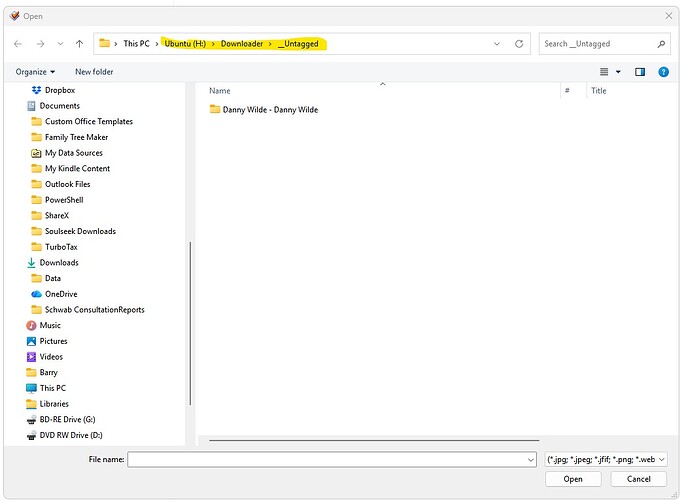The width and height of the screenshot is (681, 500).
Task: Expand the address bar history dropdown
Action: 497,44
